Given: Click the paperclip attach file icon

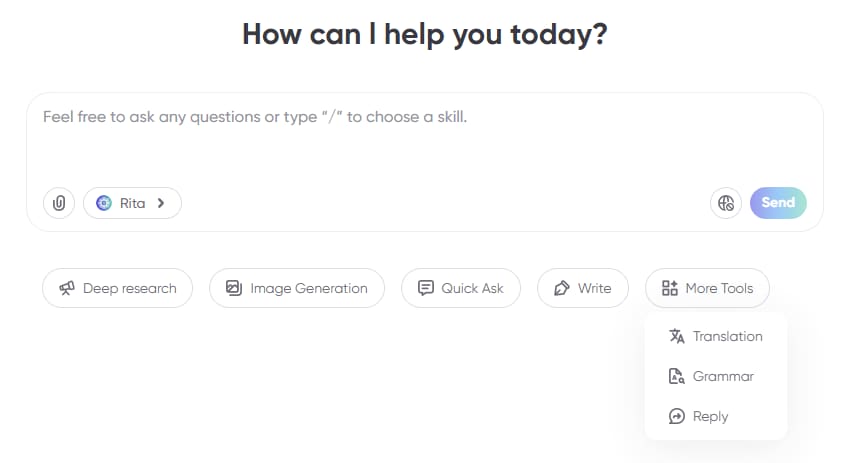Looking at the screenshot, I should tap(59, 203).
